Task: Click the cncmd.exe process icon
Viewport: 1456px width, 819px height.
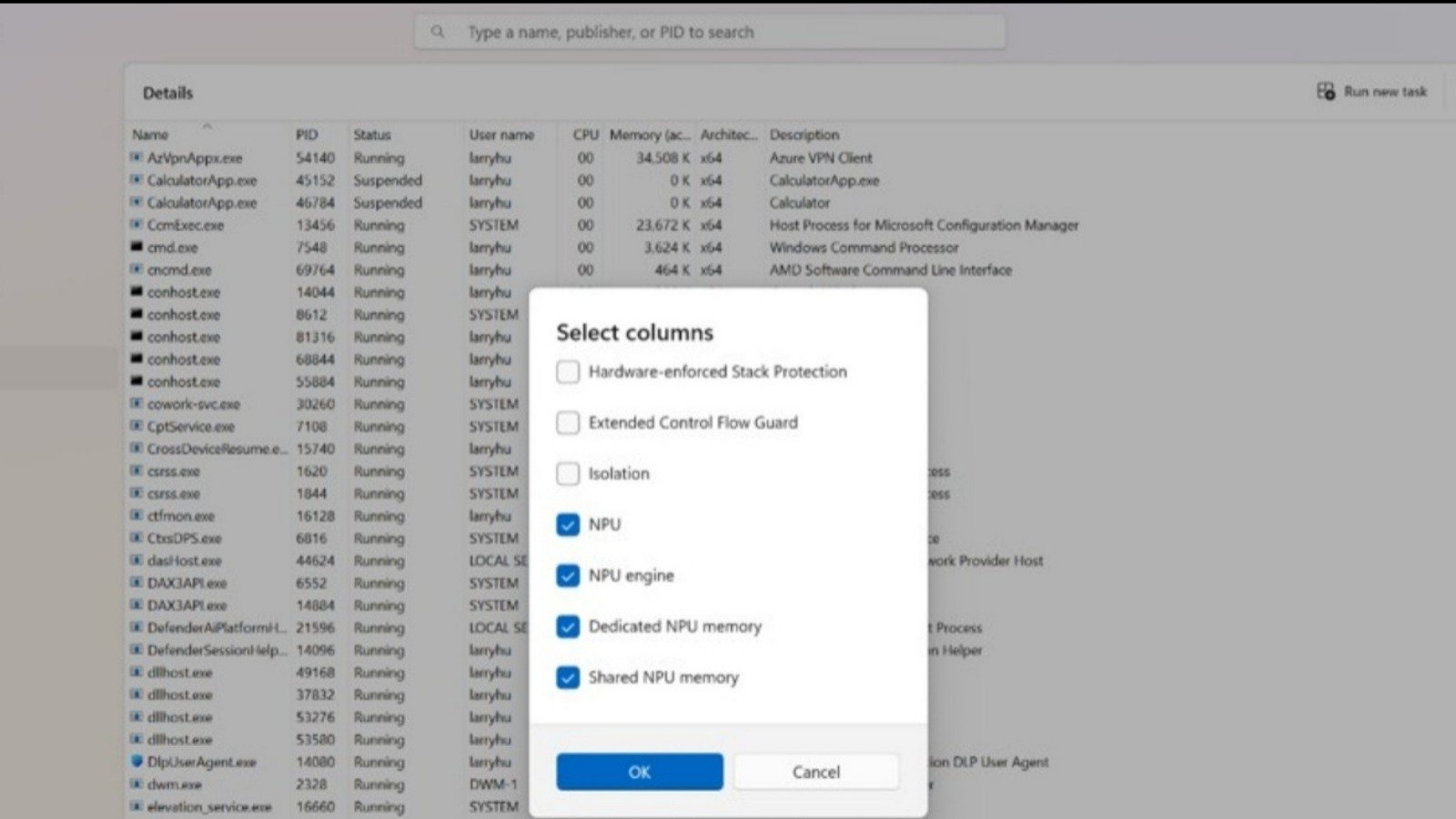Action: coord(136,269)
